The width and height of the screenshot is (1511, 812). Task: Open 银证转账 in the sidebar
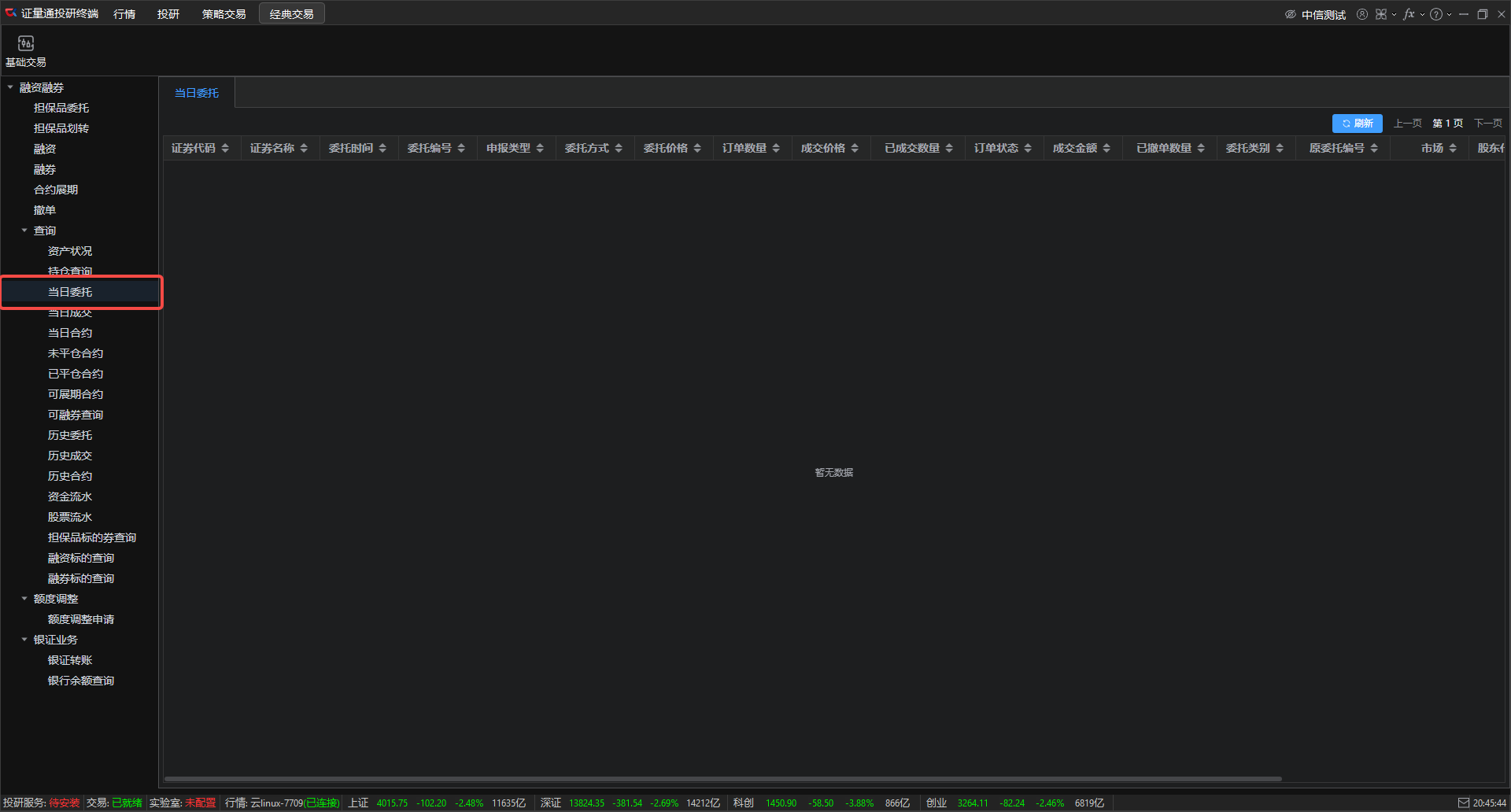pos(70,660)
